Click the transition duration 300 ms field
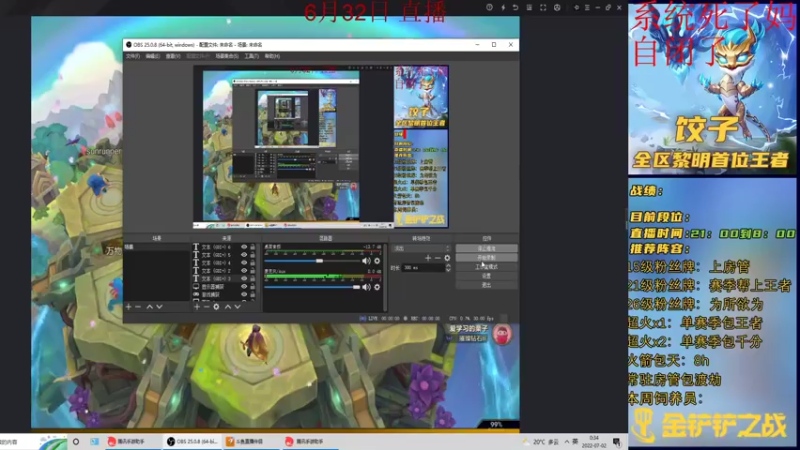The width and height of the screenshot is (800, 450). 423,267
